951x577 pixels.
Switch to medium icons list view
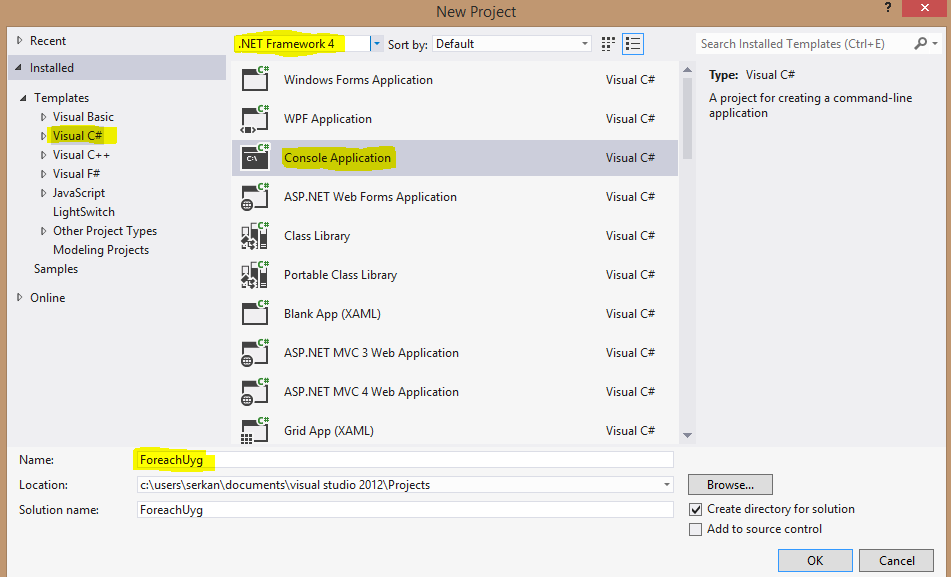(633, 44)
